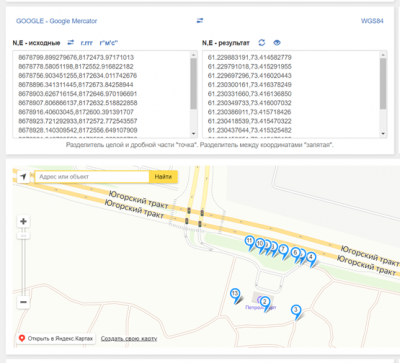Open map in Яндекс Картах
The width and height of the screenshot is (400, 363).
pos(56,339)
